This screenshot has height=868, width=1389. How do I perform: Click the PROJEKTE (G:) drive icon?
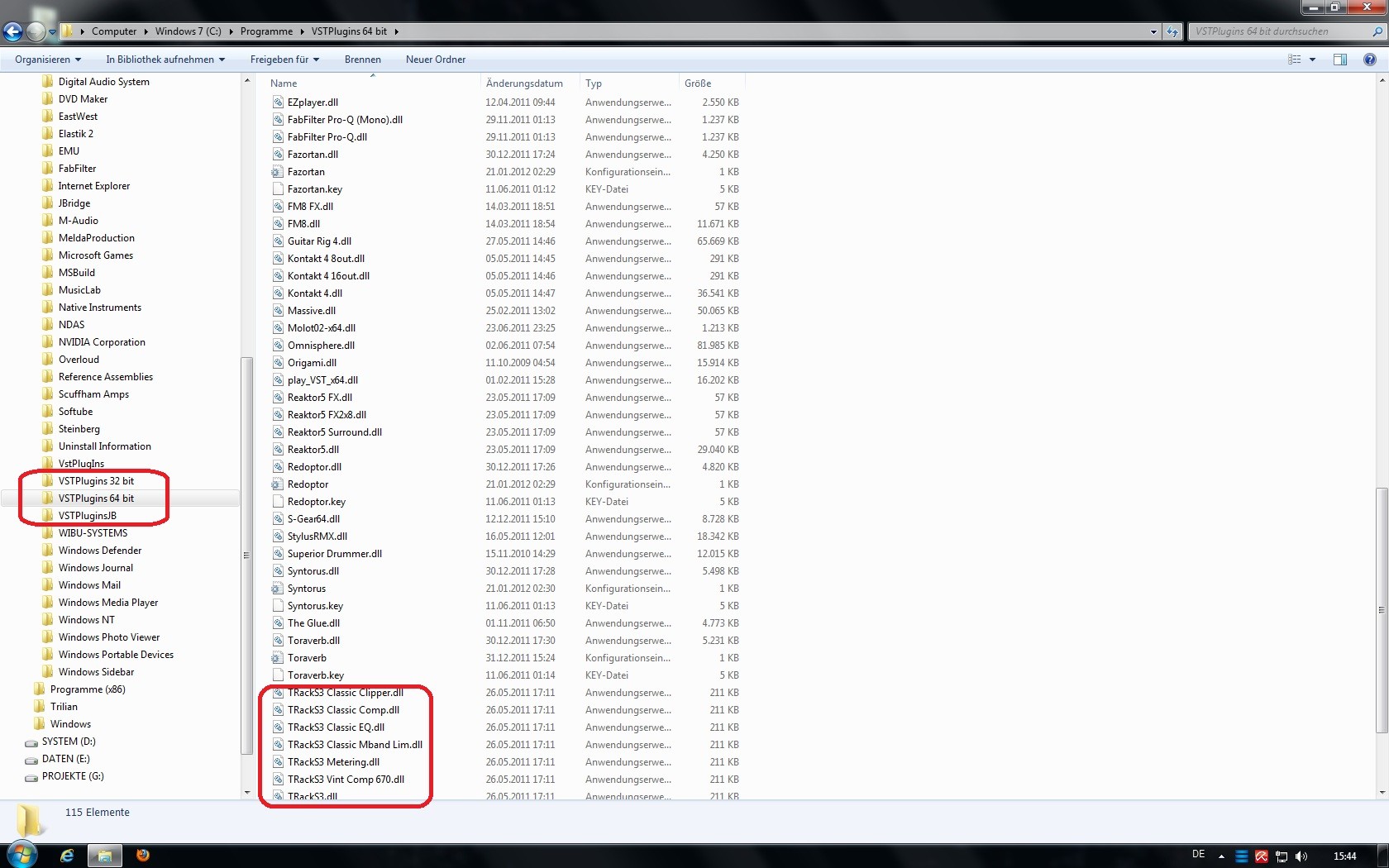(x=31, y=777)
